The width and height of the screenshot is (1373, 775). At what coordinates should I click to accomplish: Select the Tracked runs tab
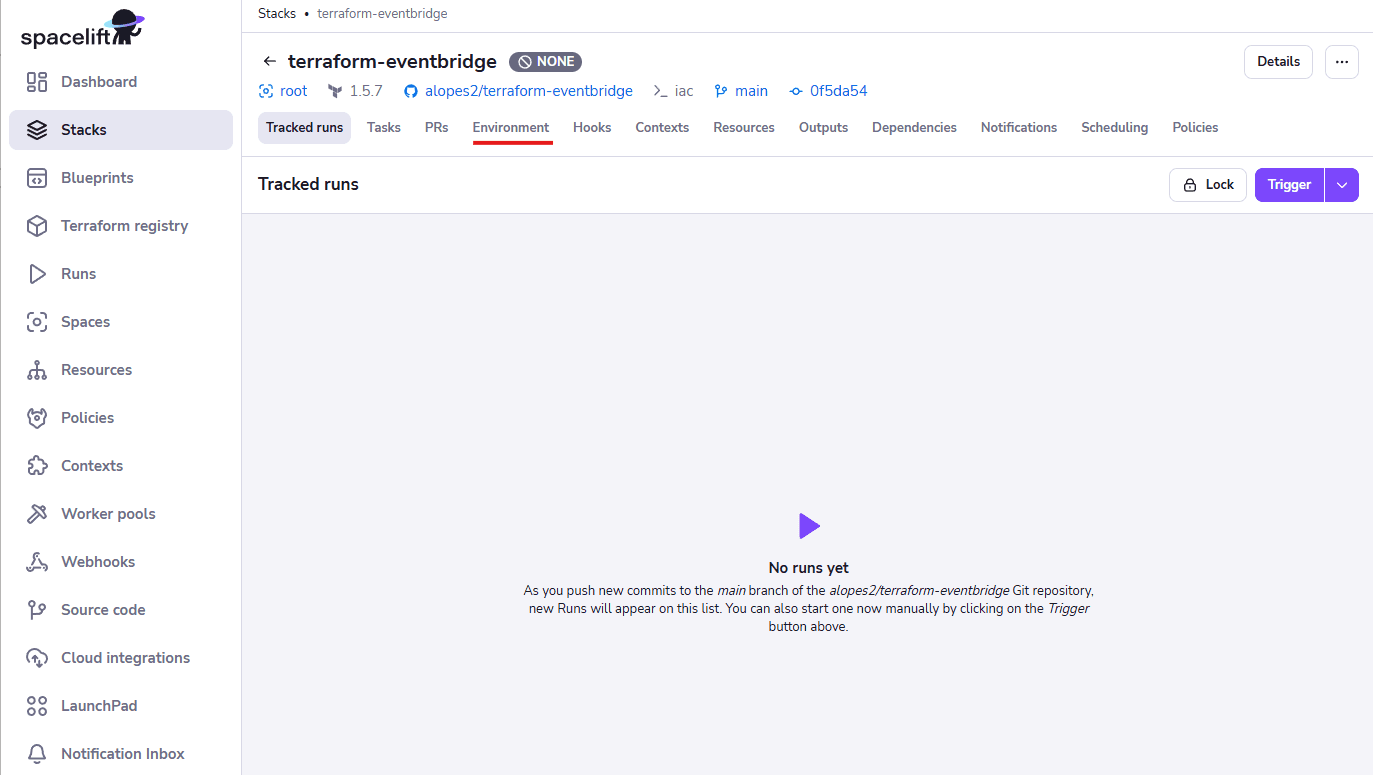pos(304,128)
